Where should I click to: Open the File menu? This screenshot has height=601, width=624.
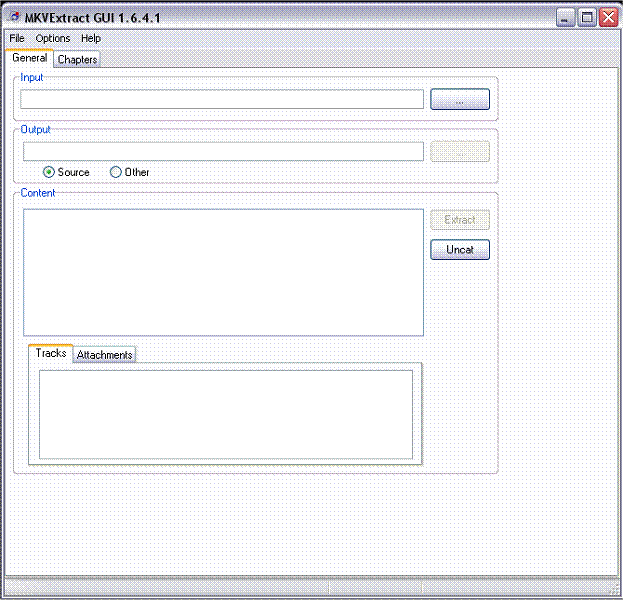[x=17, y=38]
